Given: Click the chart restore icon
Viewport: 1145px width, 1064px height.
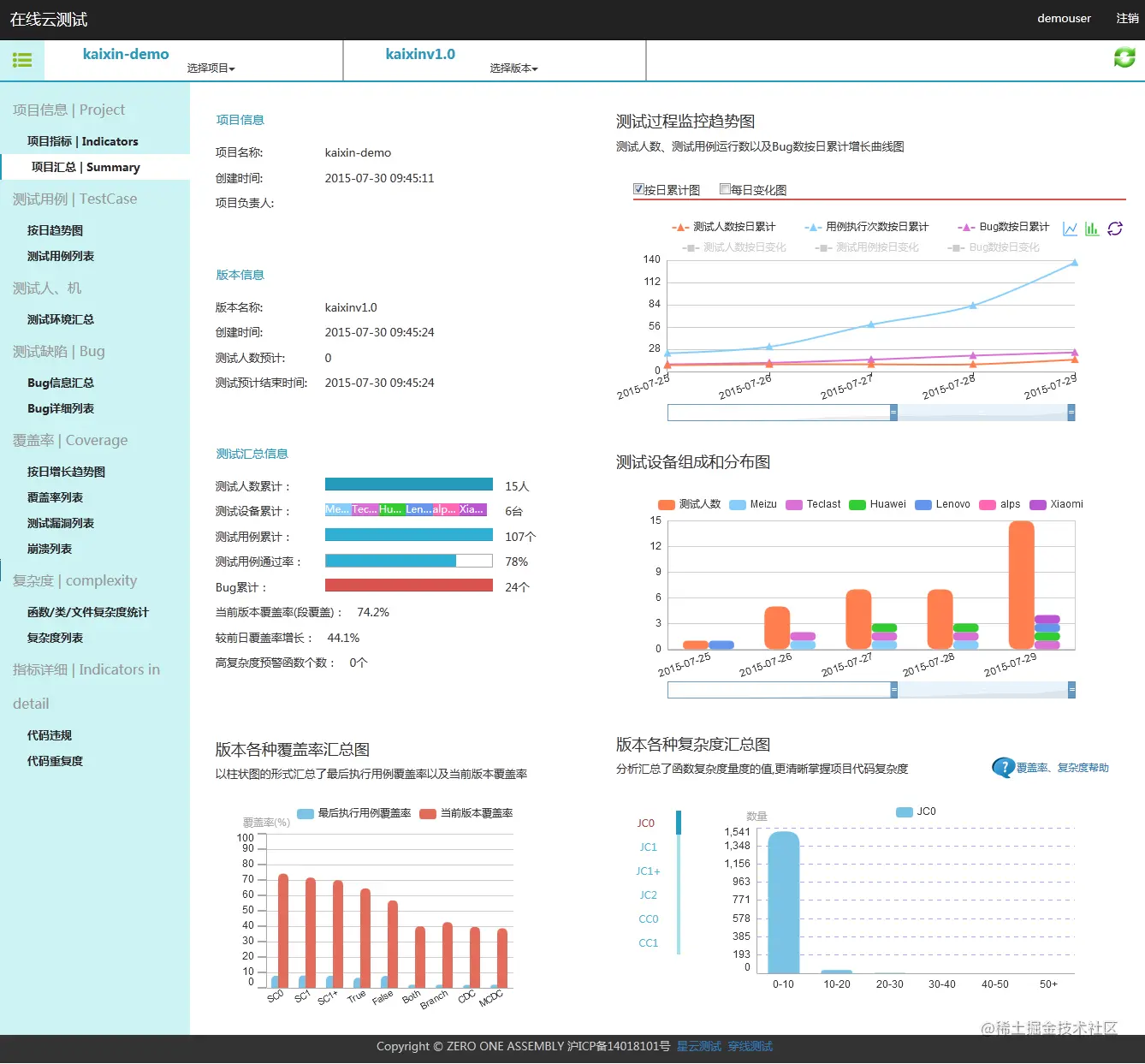Looking at the screenshot, I should click(x=1115, y=229).
